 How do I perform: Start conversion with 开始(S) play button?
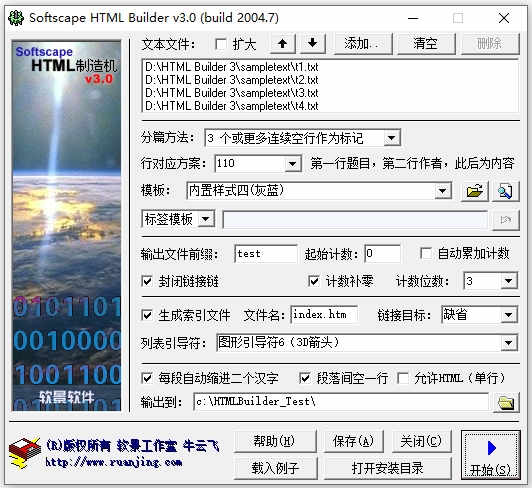click(x=491, y=455)
